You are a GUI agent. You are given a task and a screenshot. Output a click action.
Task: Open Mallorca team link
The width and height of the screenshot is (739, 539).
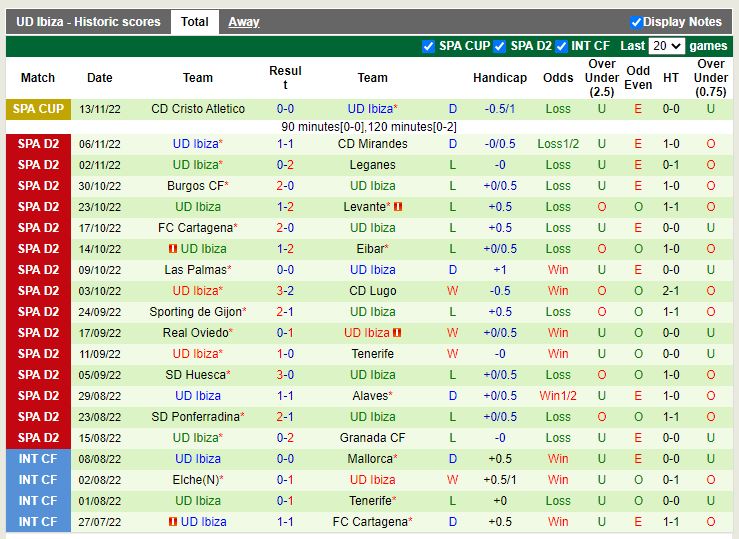tap(370, 458)
